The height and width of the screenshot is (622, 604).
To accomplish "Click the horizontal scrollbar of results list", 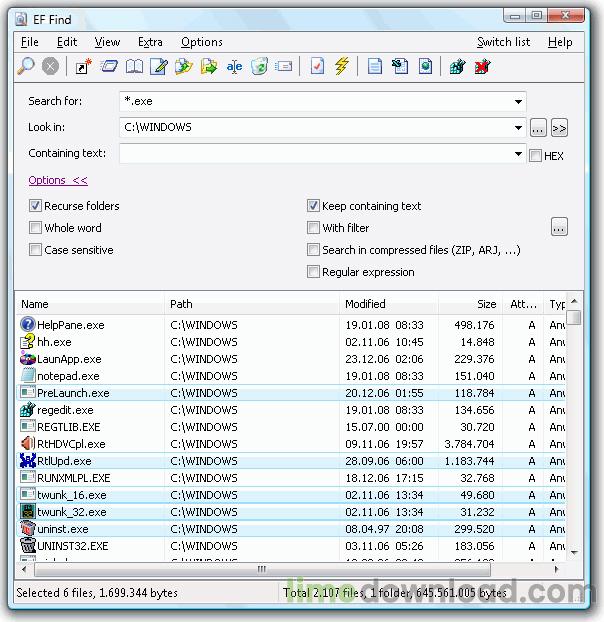I will click(x=290, y=569).
